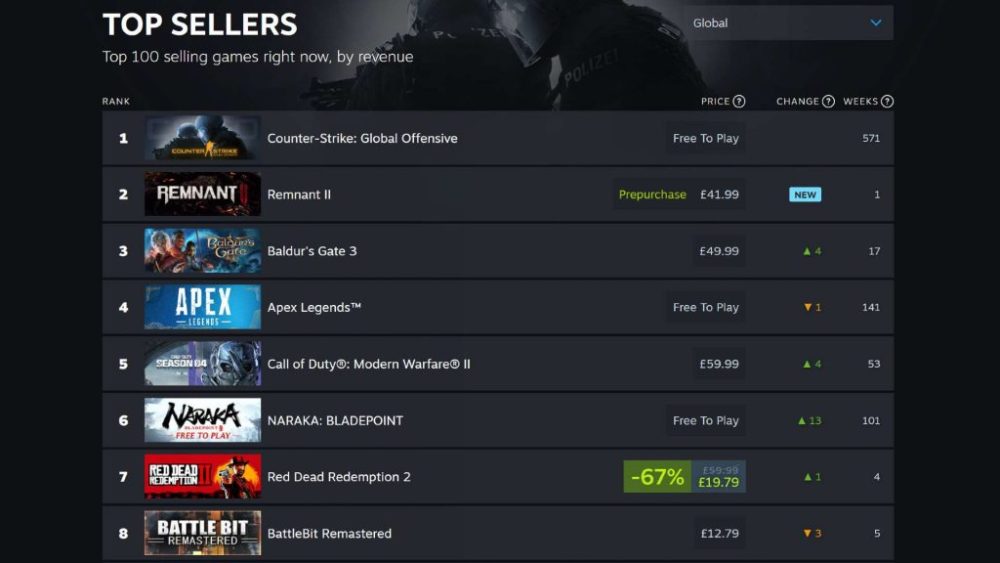The image size is (1000, 563).
Task: Click the NEW badge on Remnant II row
Action: click(x=805, y=194)
